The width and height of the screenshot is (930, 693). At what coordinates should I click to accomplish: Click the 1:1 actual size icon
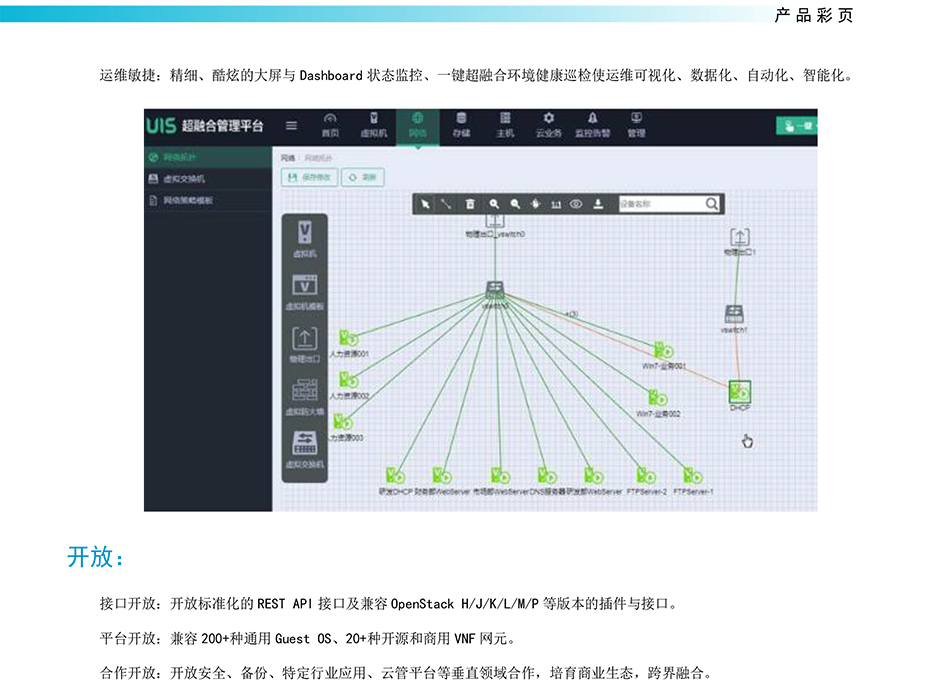click(556, 204)
